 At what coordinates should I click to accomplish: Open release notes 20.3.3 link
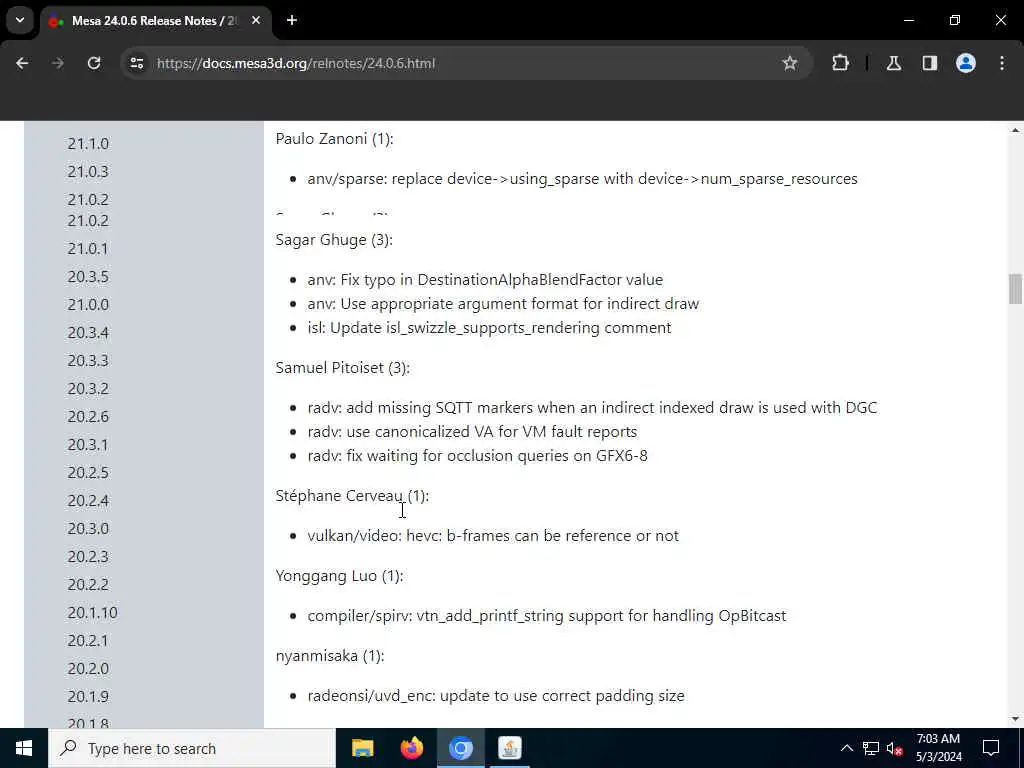coord(88,361)
